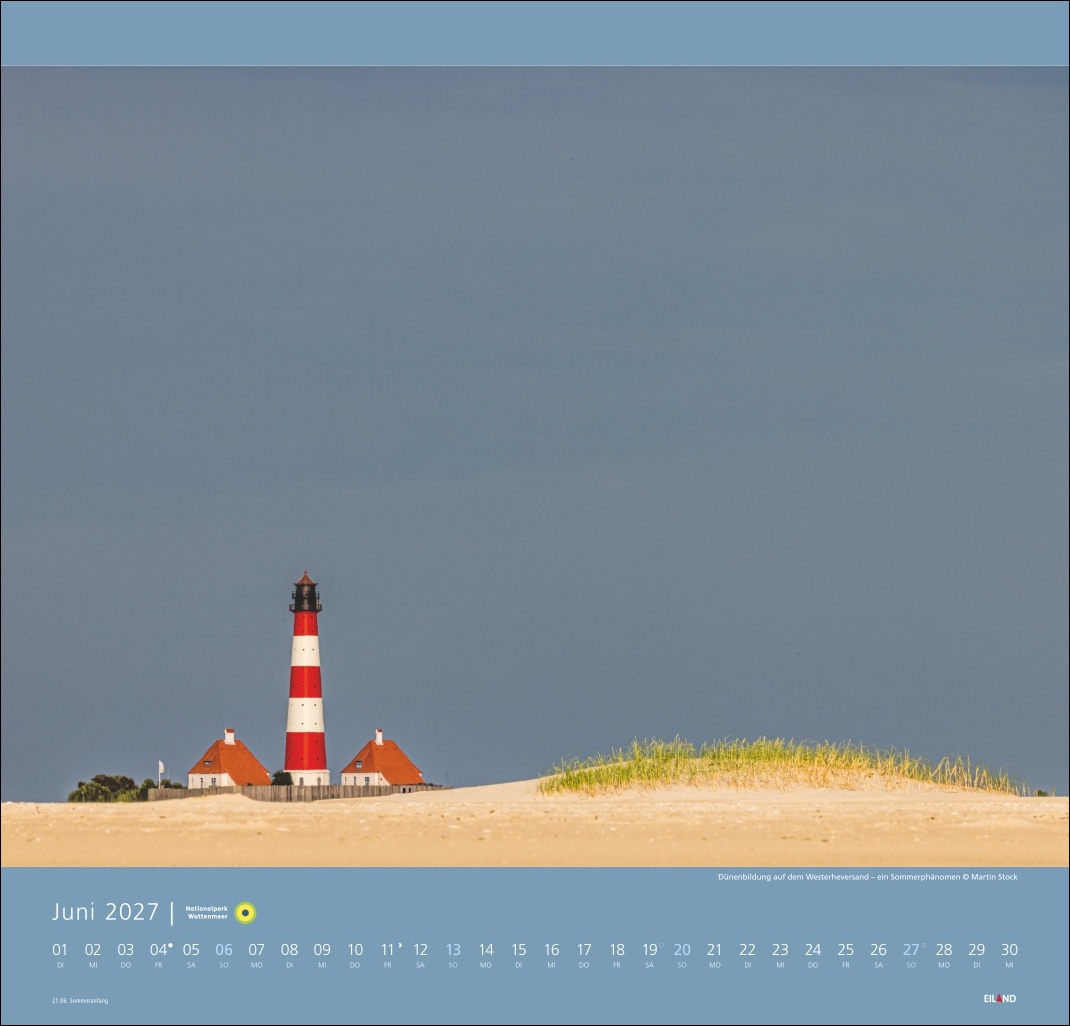Click the moon phase symbol beside 04
This screenshot has width=1070, height=1026.
point(170,944)
